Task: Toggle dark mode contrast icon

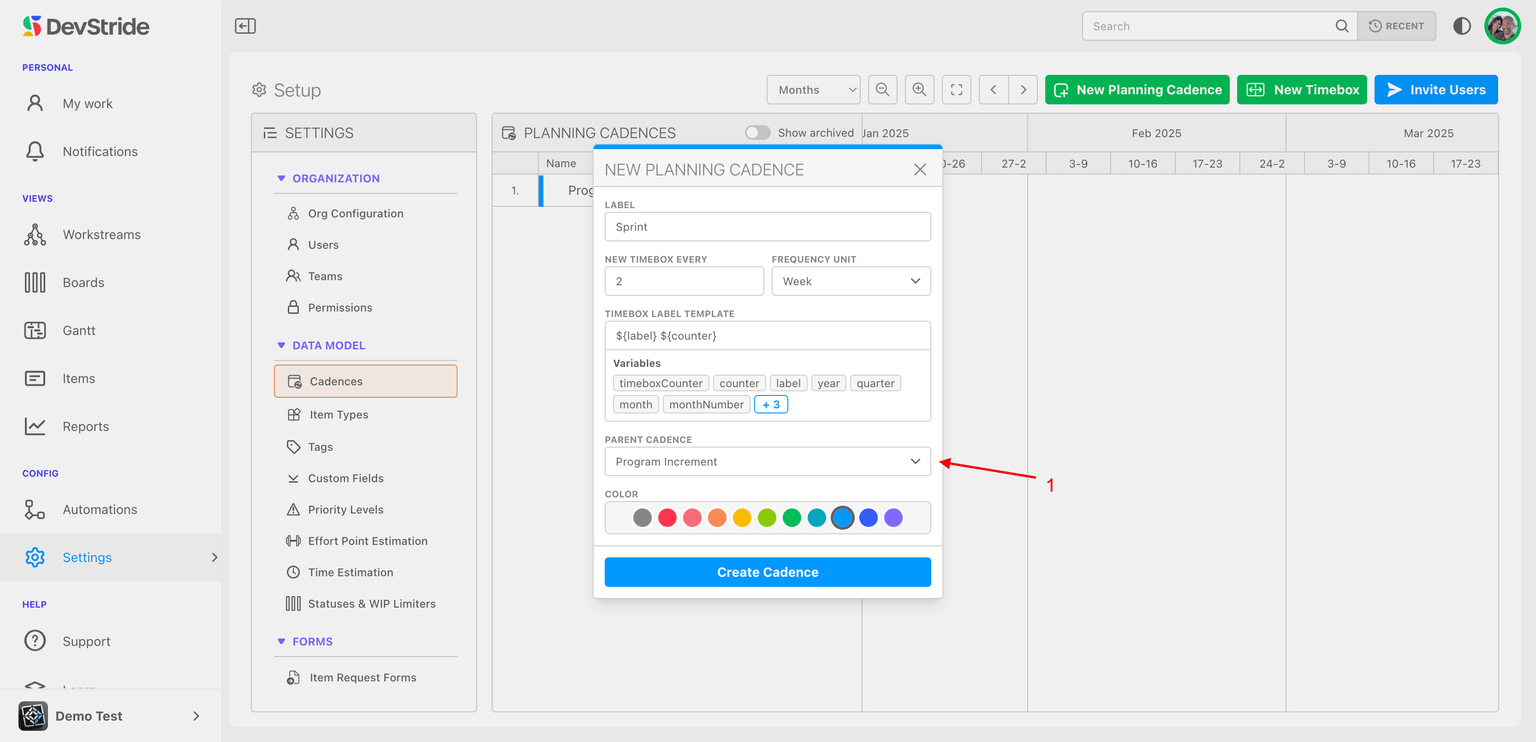Action: [1462, 26]
